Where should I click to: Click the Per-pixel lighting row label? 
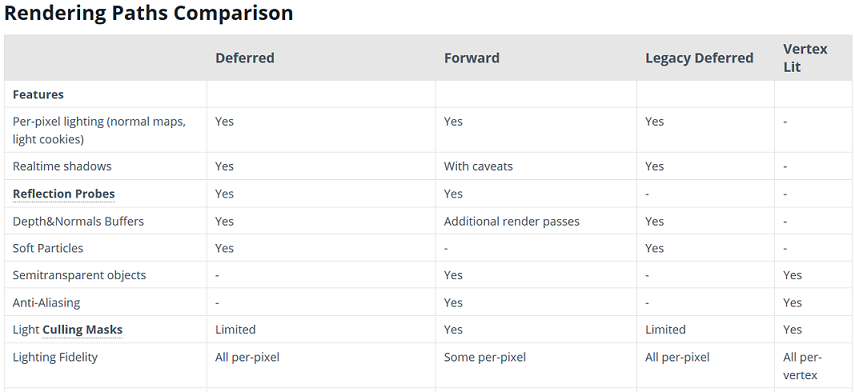[x=99, y=130]
